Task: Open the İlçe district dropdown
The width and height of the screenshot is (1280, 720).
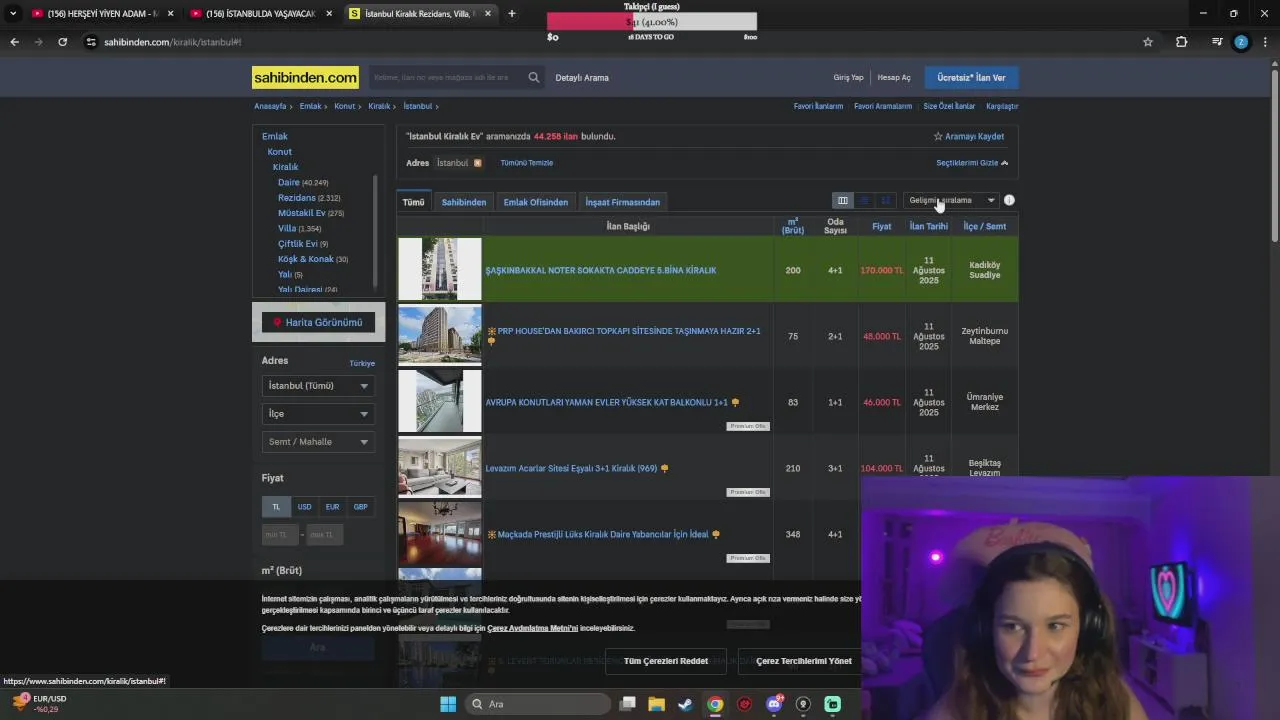Action: [318, 413]
